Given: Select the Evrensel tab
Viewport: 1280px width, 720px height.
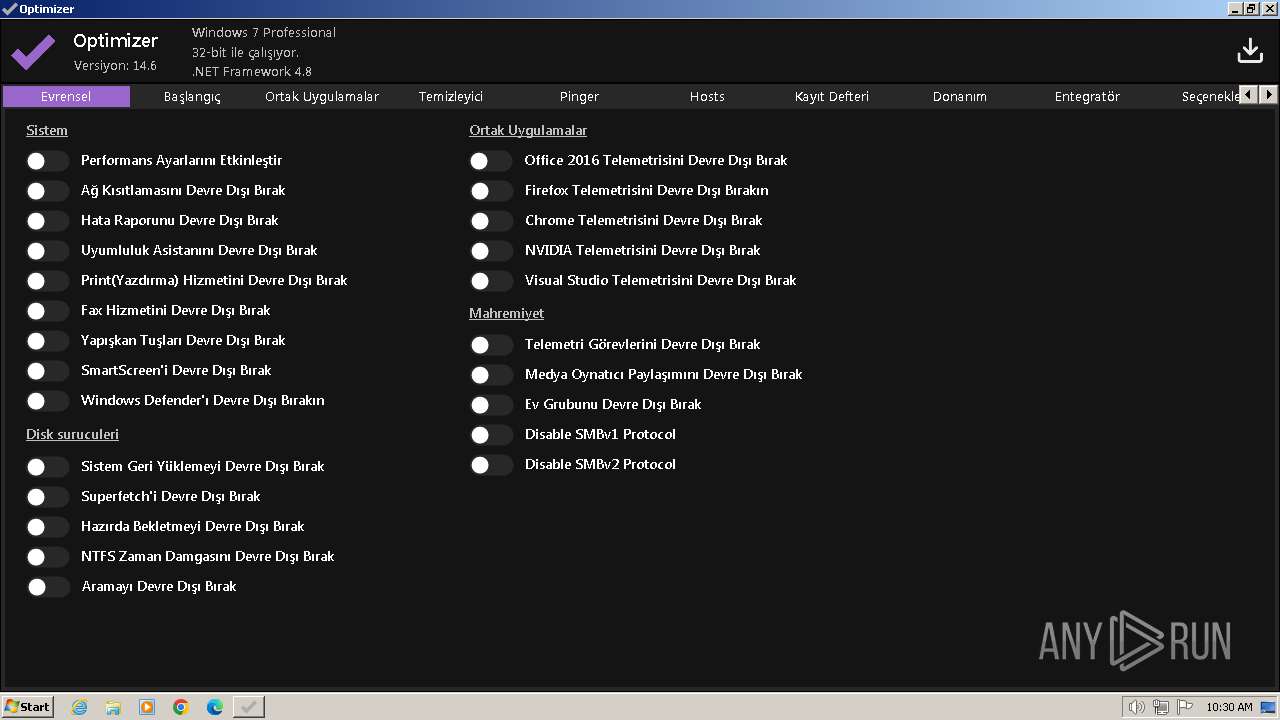Looking at the screenshot, I should (66, 96).
